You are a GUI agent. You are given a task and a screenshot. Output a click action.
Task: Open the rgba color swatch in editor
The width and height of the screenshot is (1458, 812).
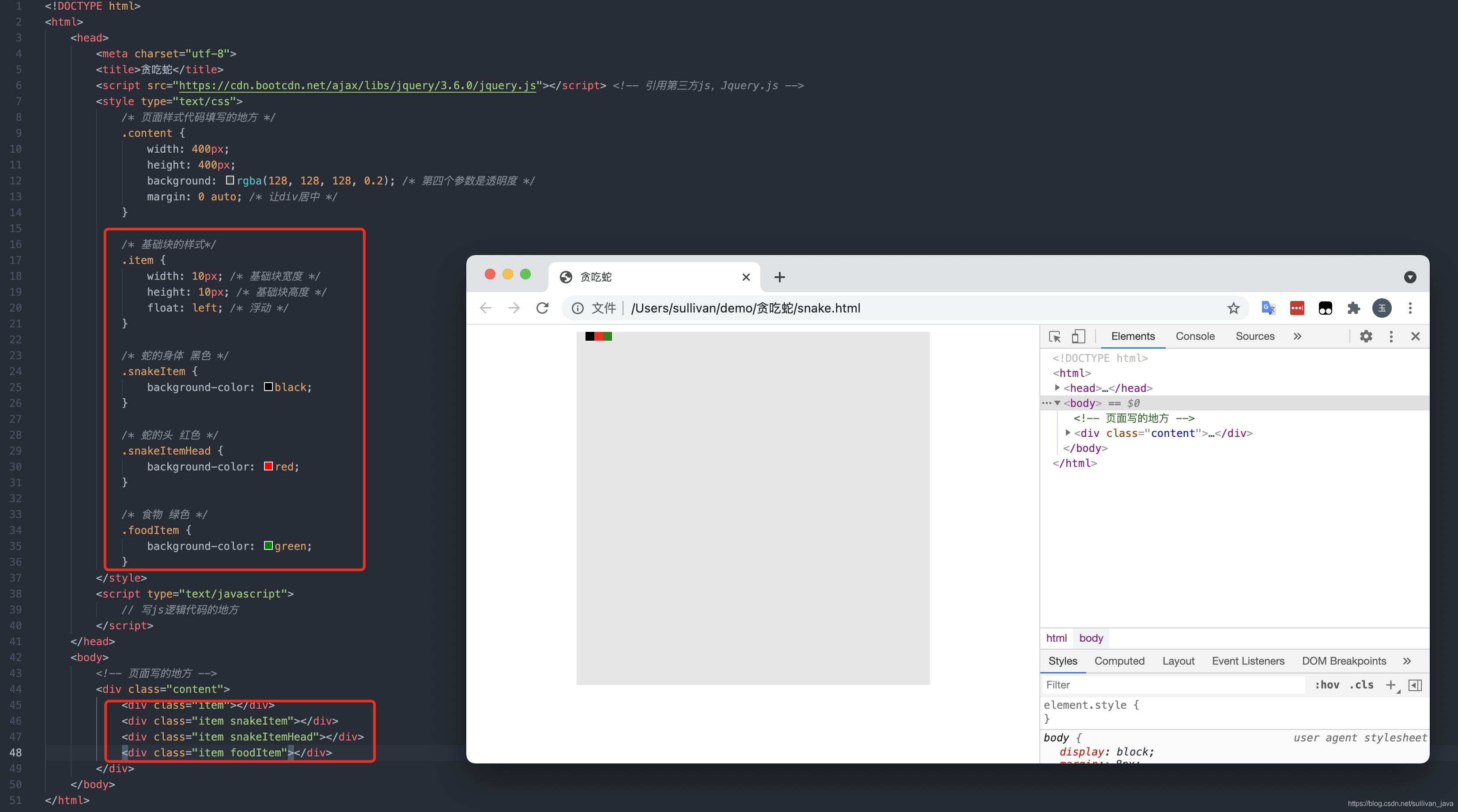(x=230, y=180)
